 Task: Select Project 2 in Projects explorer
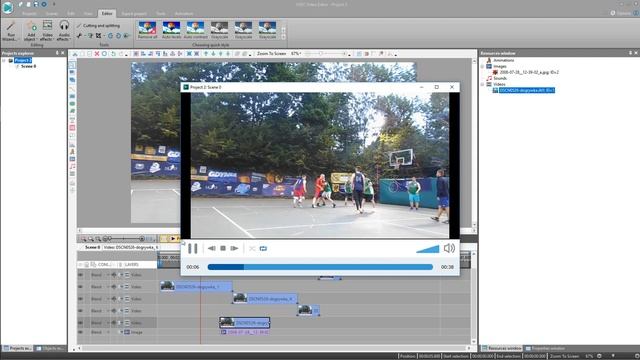pos(23,60)
